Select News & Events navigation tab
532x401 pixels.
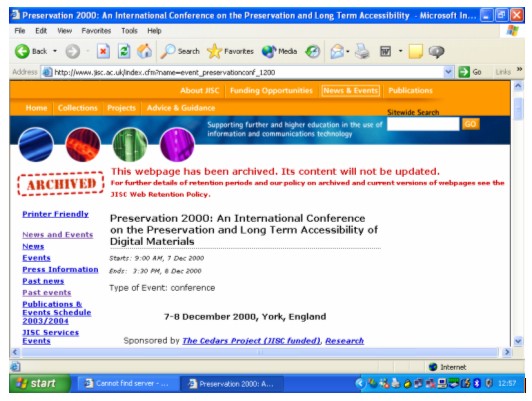click(x=350, y=91)
